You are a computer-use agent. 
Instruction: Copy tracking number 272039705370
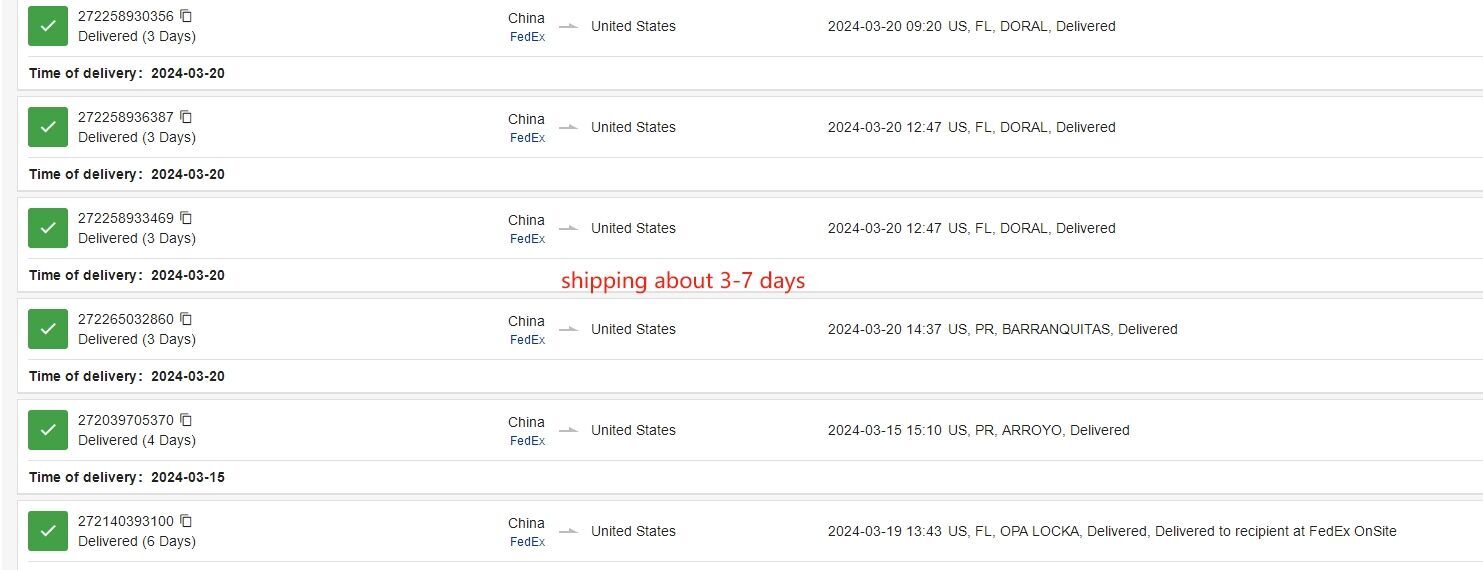(186, 420)
